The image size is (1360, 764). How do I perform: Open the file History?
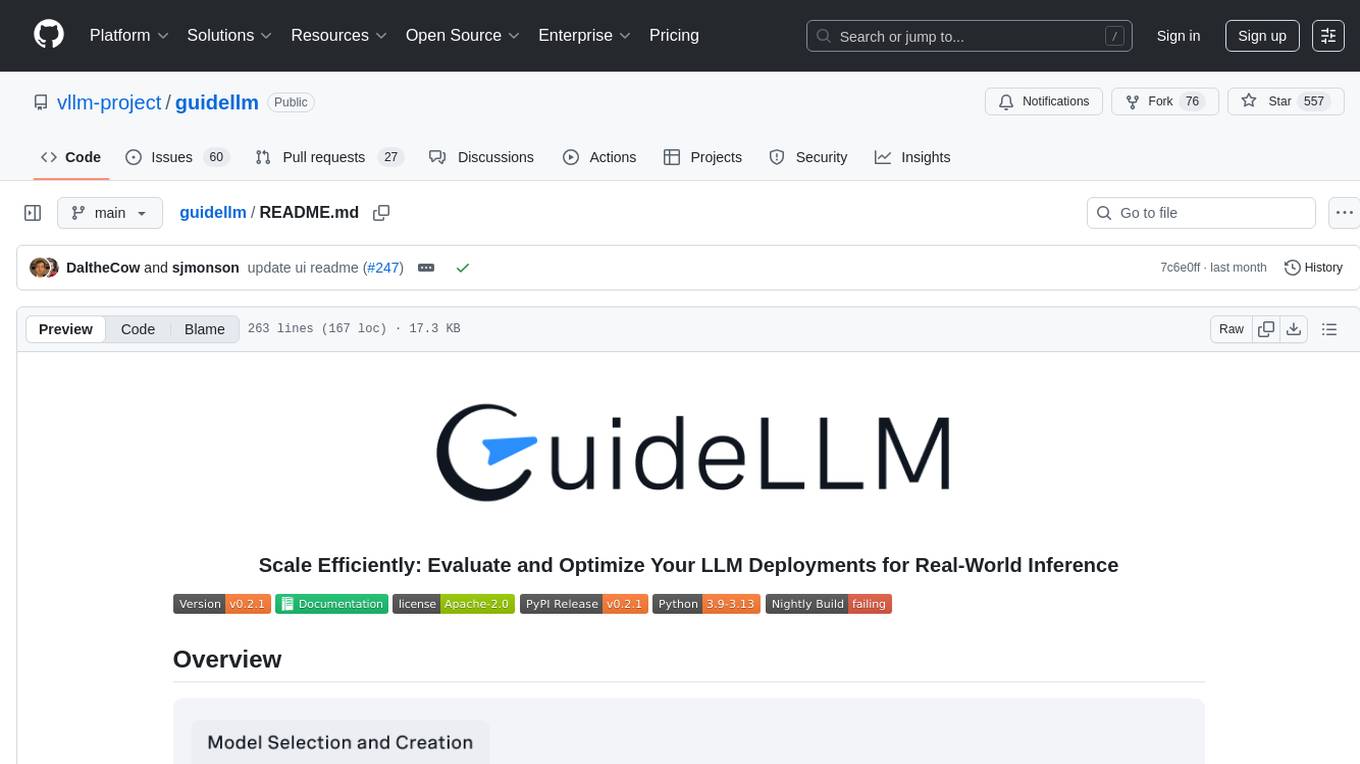(1313, 267)
